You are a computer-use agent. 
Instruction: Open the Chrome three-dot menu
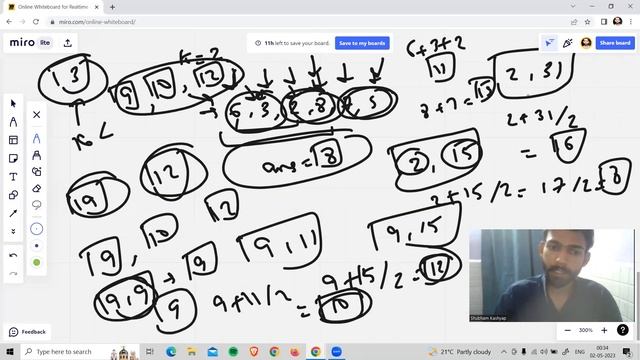(x=631, y=22)
